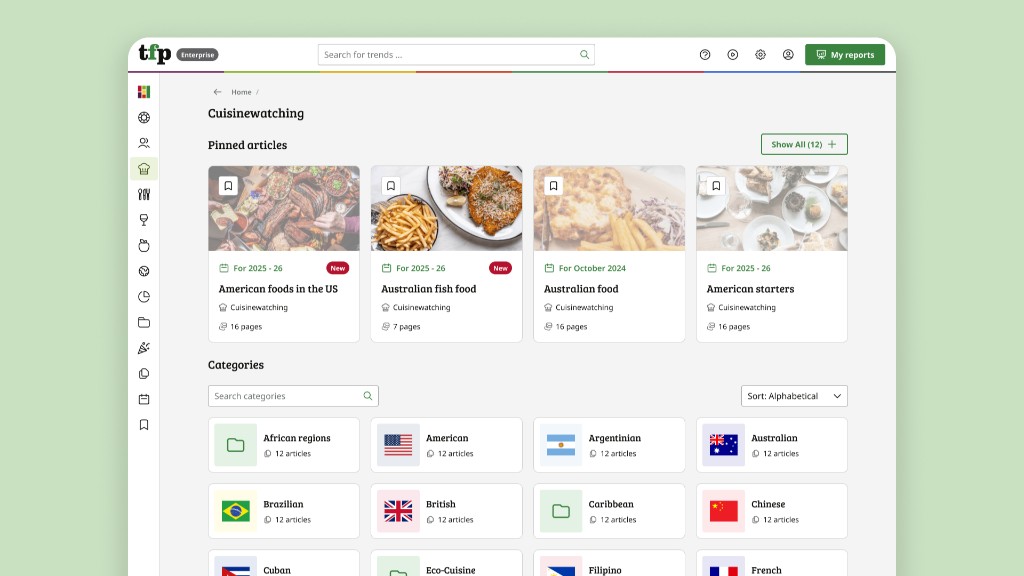Open the African regions category
The width and height of the screenshot is (1024, 576).
tap(284, 445)
